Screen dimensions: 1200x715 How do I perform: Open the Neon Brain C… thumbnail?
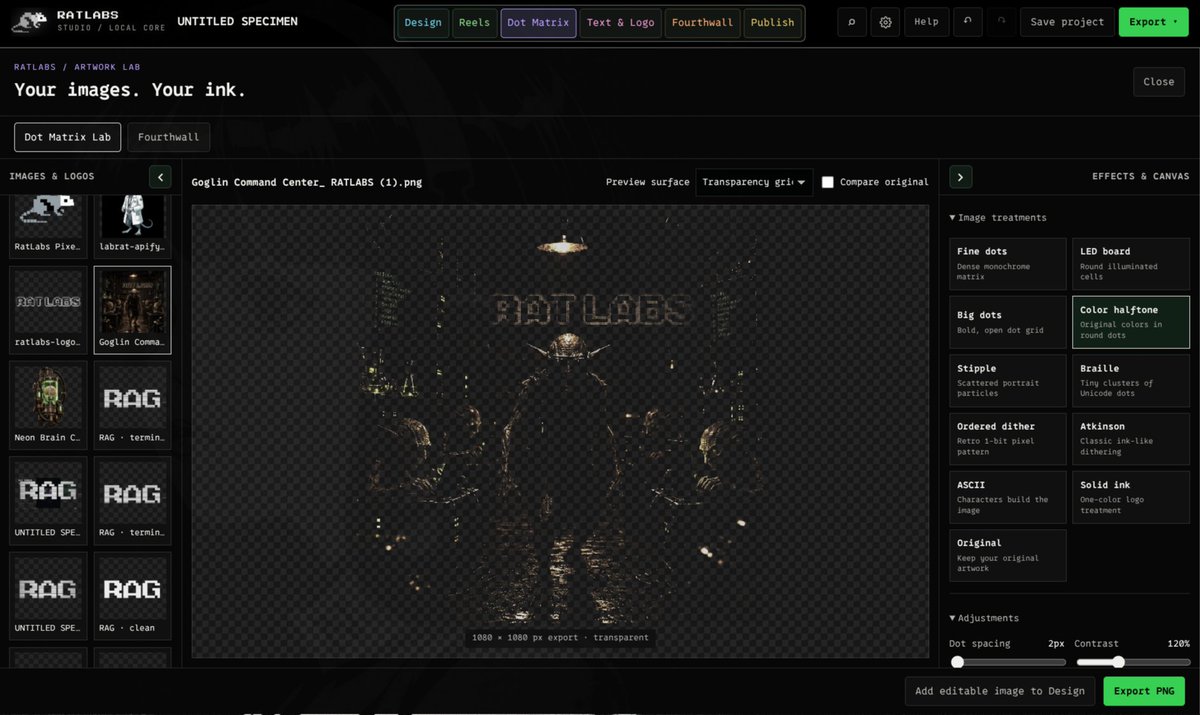point(48,405)
